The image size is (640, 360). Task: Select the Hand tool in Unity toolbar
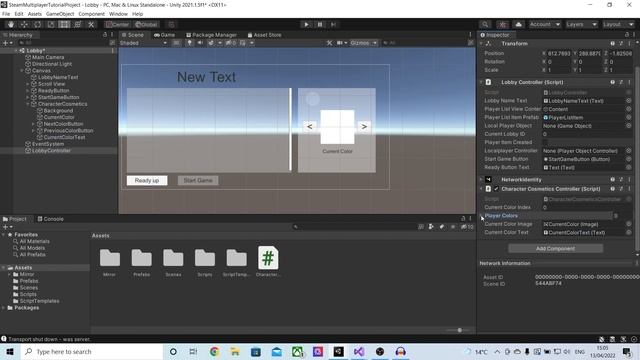tap(11, 24)
